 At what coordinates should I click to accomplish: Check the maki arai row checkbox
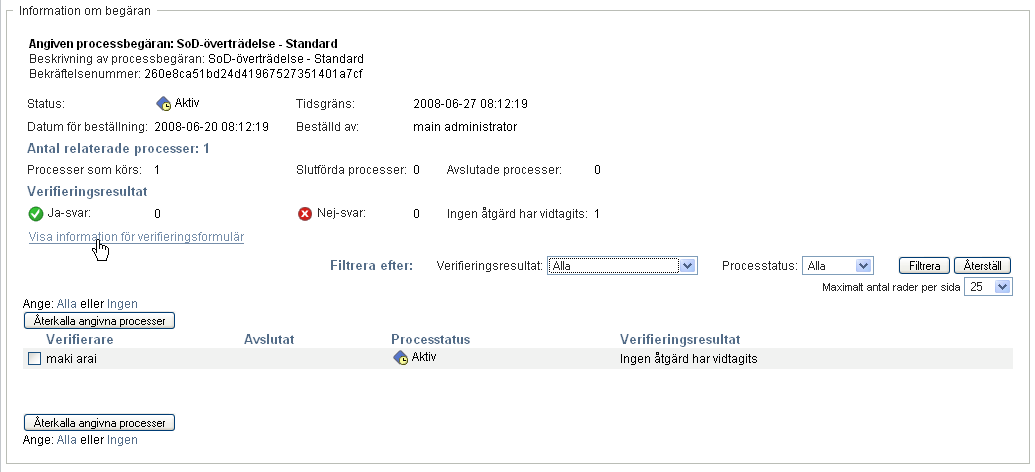34,359
